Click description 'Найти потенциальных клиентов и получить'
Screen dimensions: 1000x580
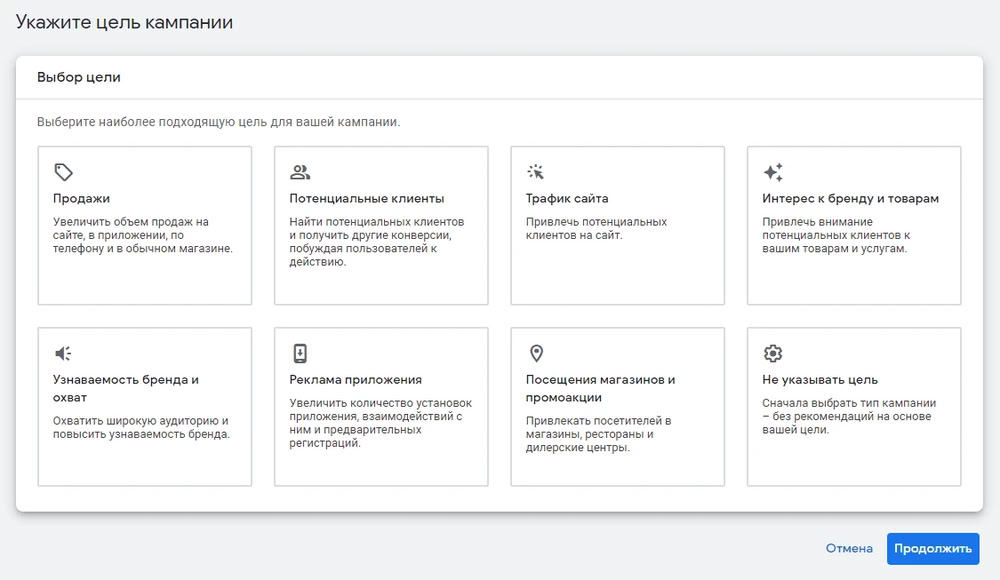pyautogui.click(x=376, y=242)
